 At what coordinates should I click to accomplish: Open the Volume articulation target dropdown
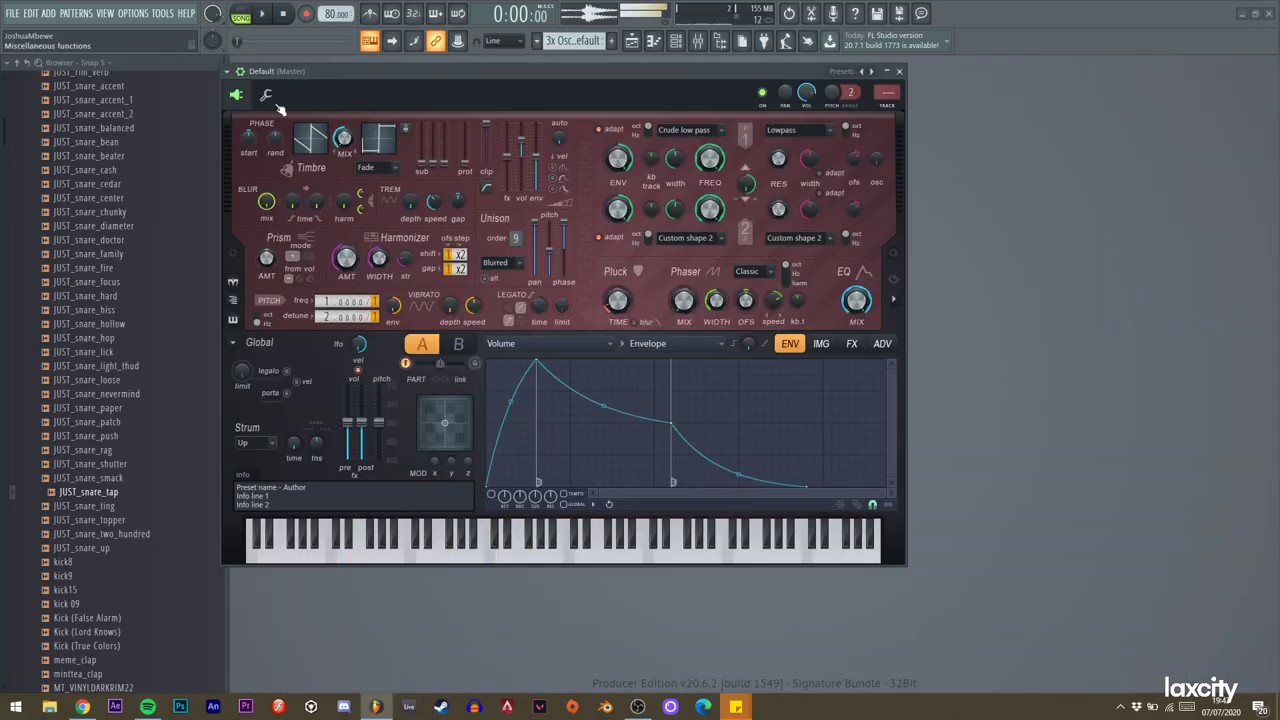[x=549, y=344]
